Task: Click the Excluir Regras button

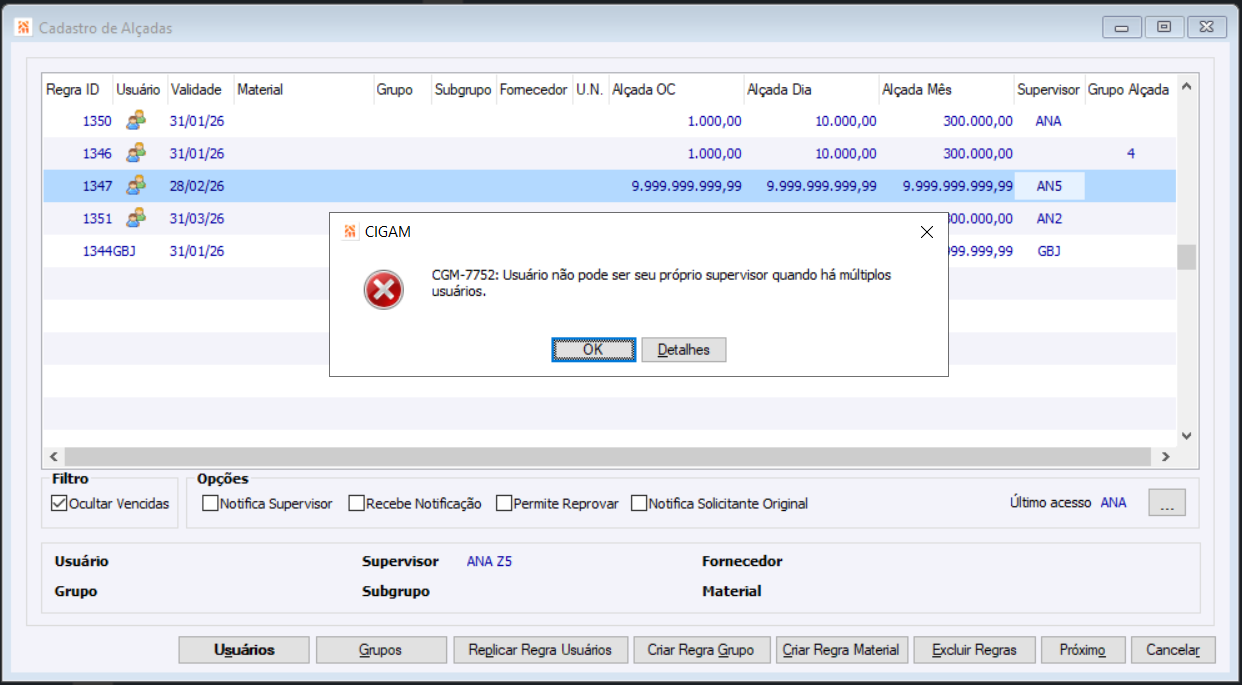Action: [974, 650]
